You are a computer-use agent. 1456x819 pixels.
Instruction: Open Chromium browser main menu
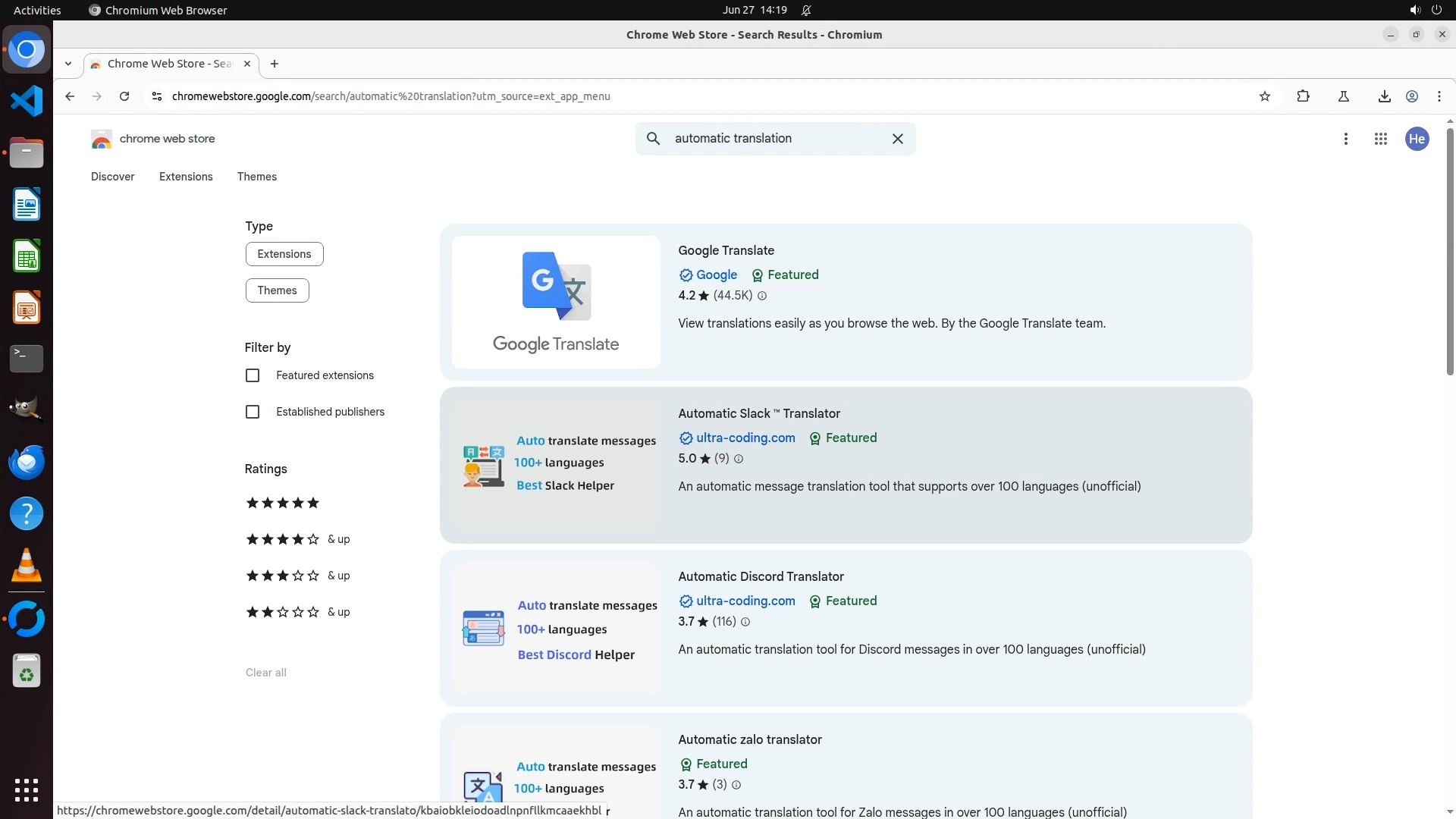(x=1439, y=96)
